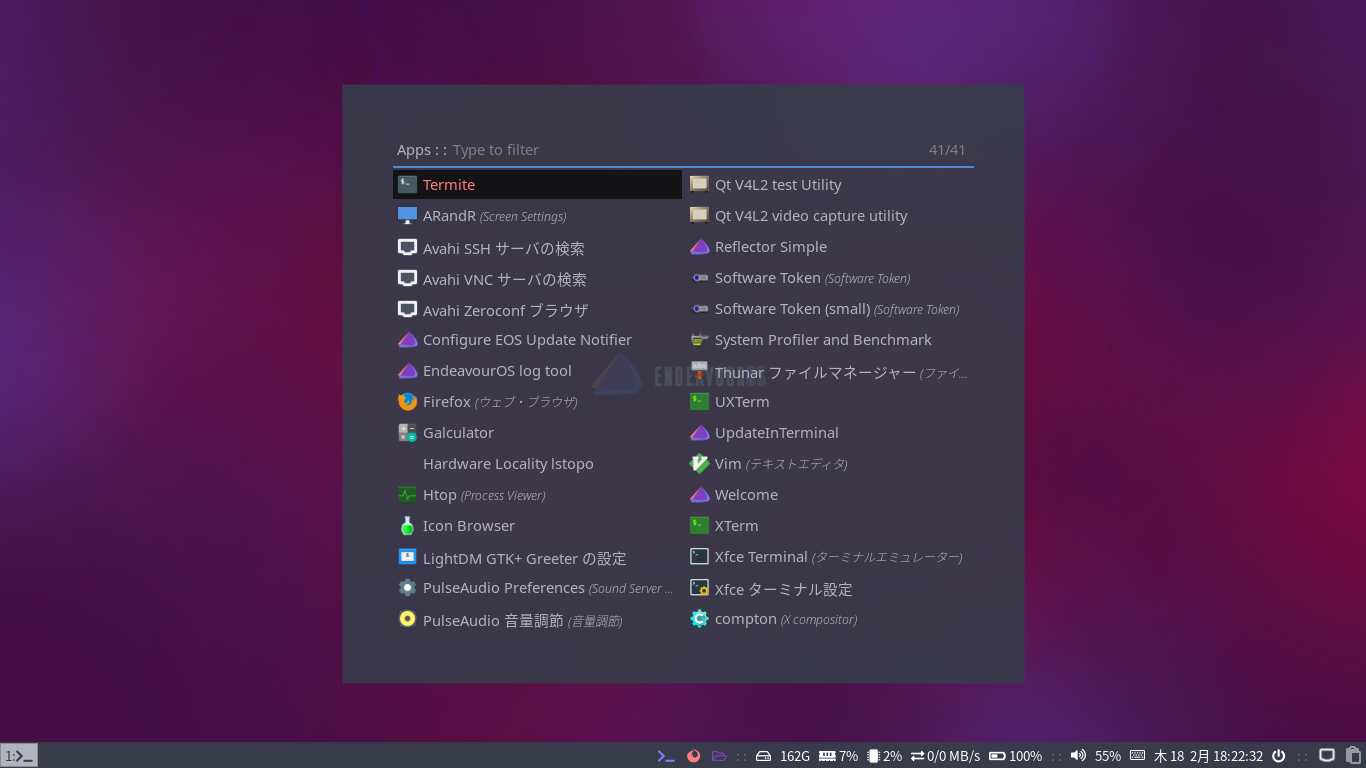The height and width of the screenshot is (768, 1366).
Task: Click the battery indicator icon
Action: click(997, 756)
